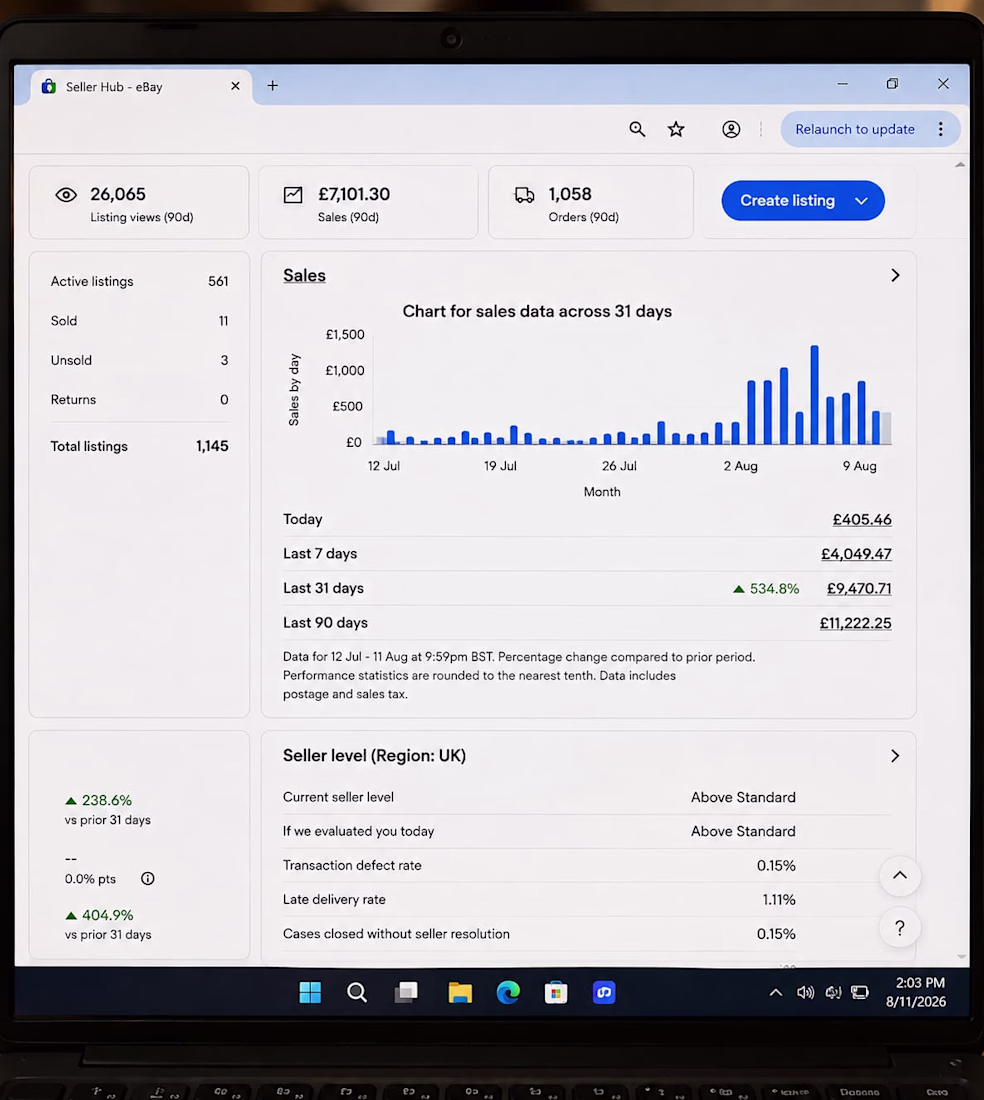This screenshot has width=984, height=1100.
Task: Open Last 90 days £11,222.25 link
Action: [856, 623]
